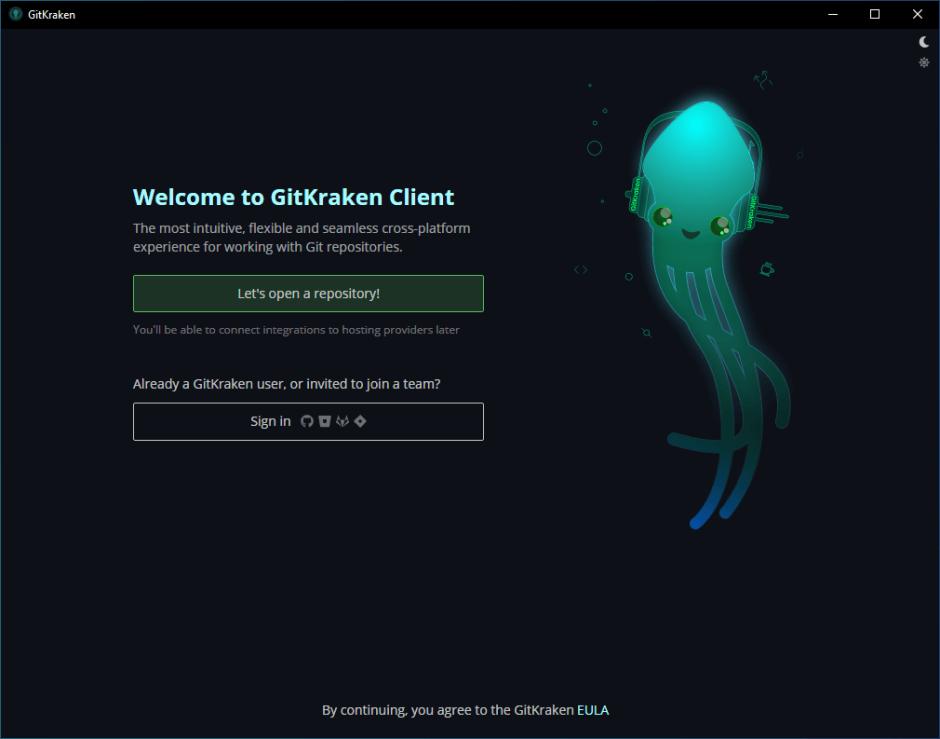Click the "Sign in" label on the sign-in button
This screenshot has height=739, width=940.
[x=270, y=421]
